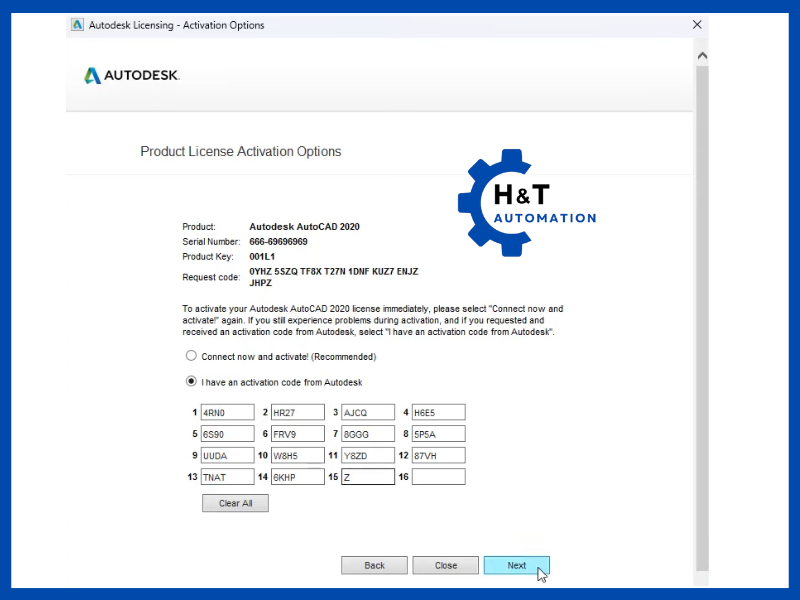Close the Activation Options window
This screenshot has height=600, width=800.
[696, 25]
